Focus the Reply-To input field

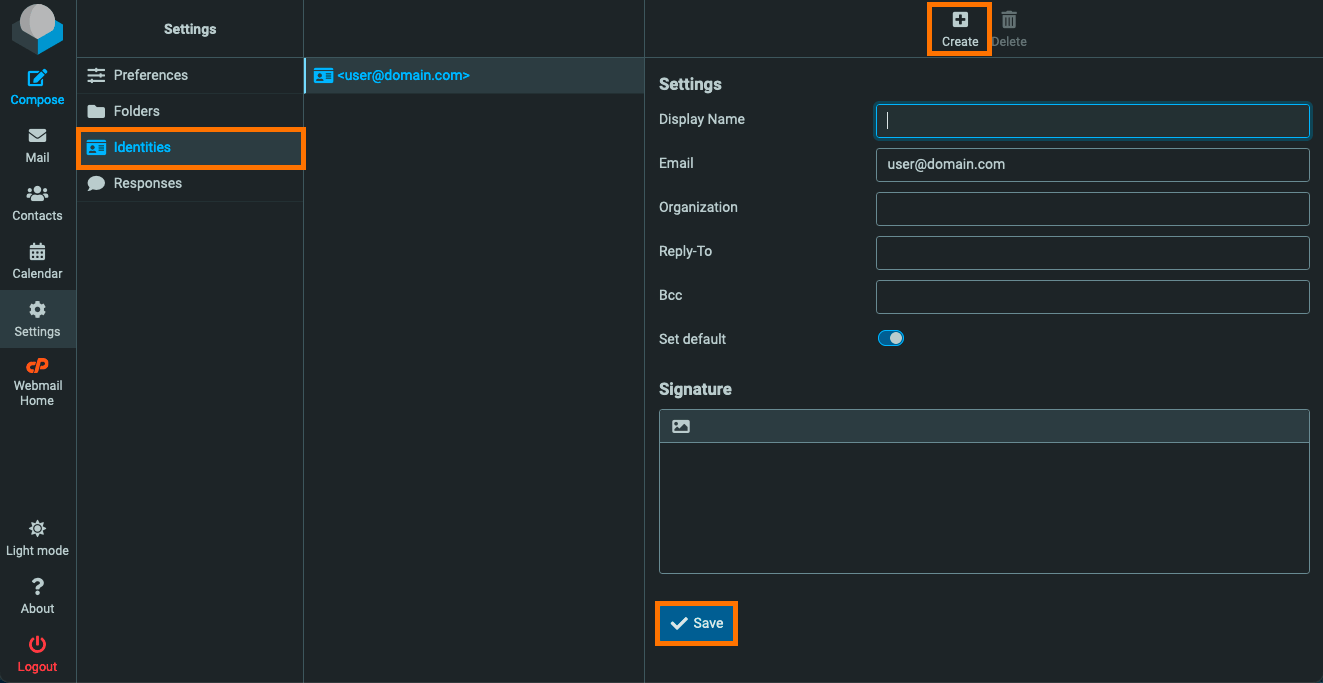pos(1092,253)
